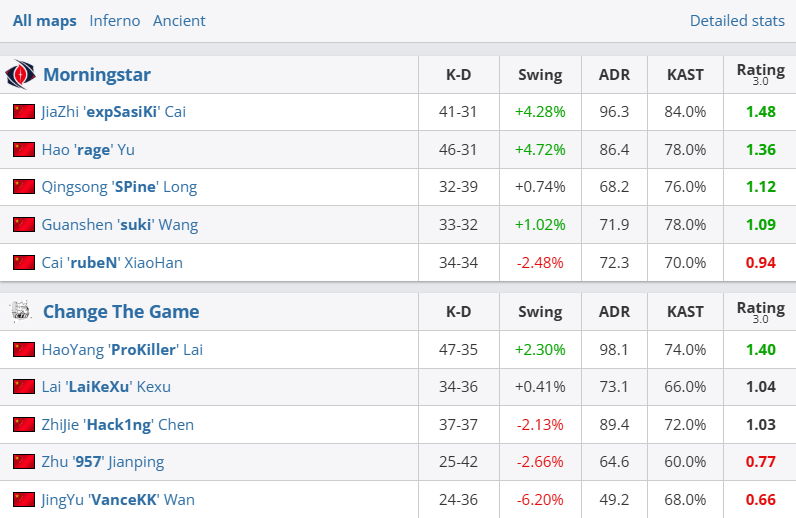The image size is (796, 518).
Task: Open player profile for JiaZhi 'expSasiKi' Cai
Action: click(x=114, y=112)
